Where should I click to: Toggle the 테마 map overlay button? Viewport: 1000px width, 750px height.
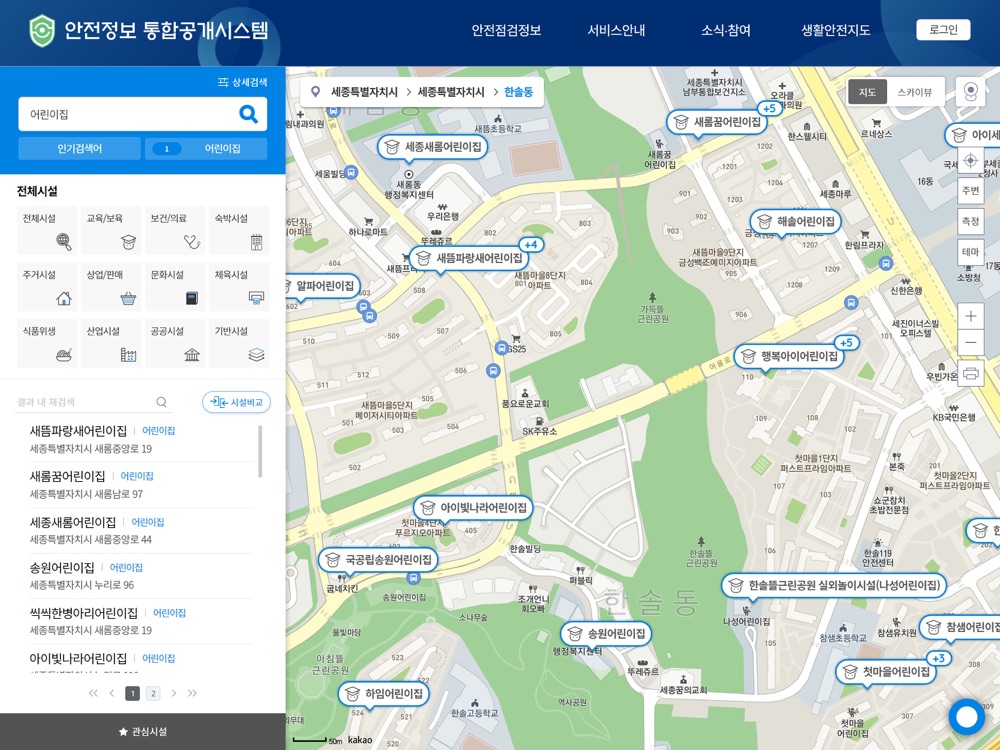pyautogui.click(x=970, y=251)
